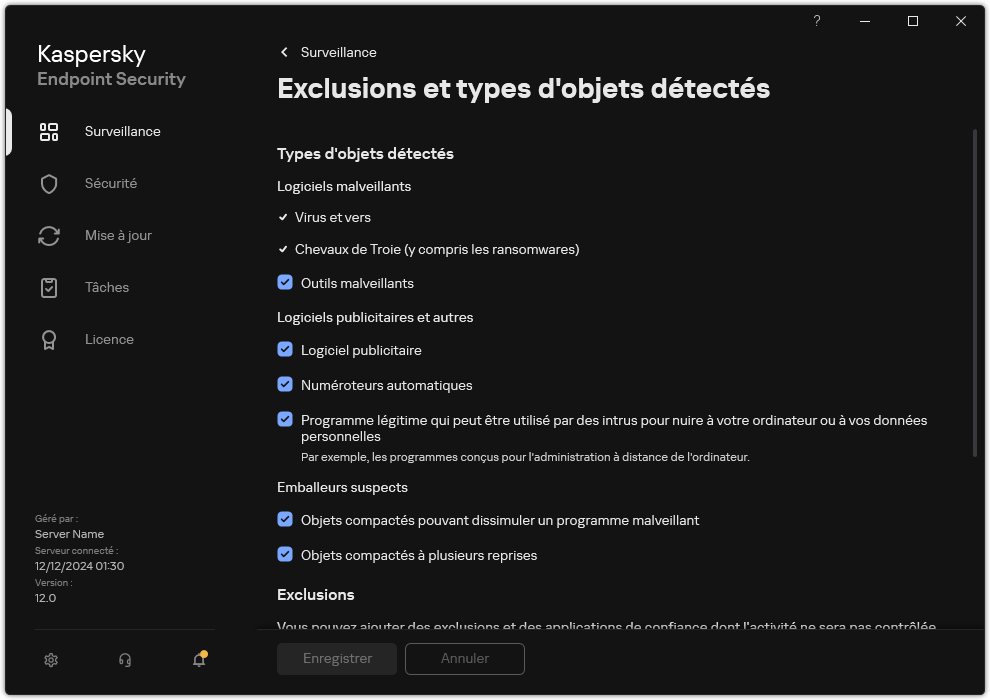This screenshot has height=700, width=990.
Task: Open the Mise à jour section
Action: pyautogui.click(x=118, y=235)
